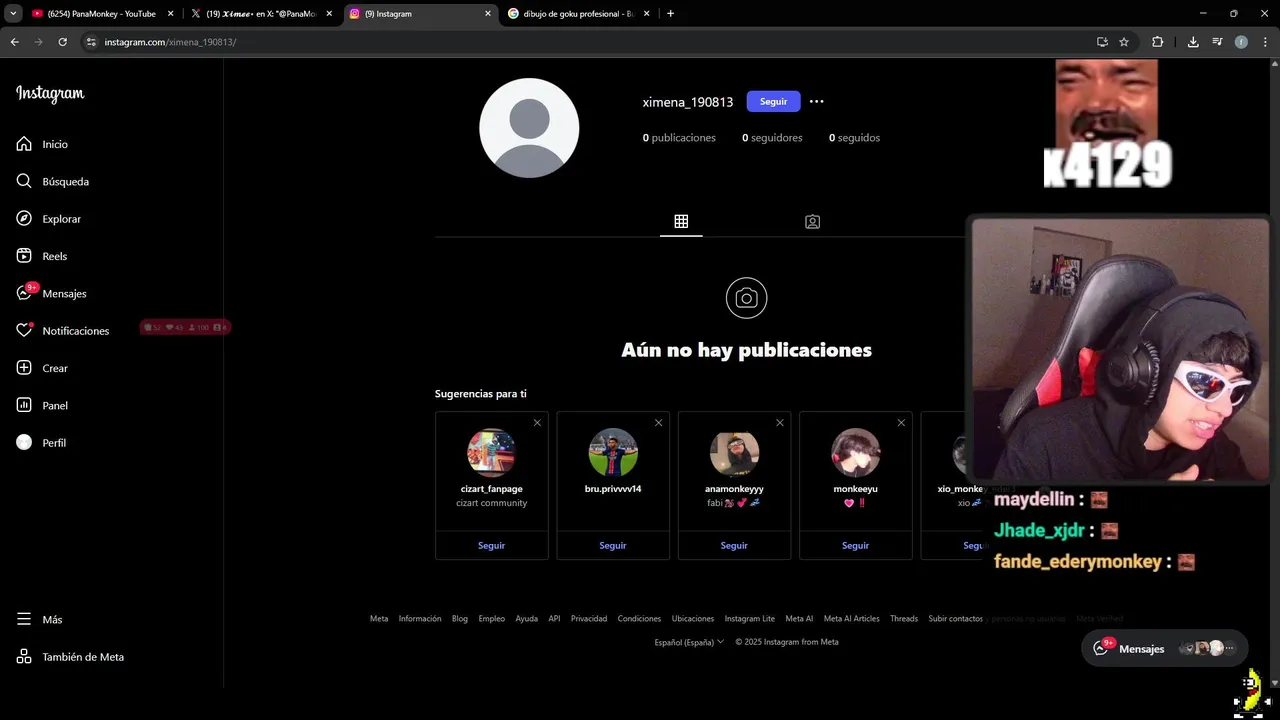This screenshot has width=1280, height=720.
Task: Open the Panel dashboard in sidebar
Action: click(42, 405)
